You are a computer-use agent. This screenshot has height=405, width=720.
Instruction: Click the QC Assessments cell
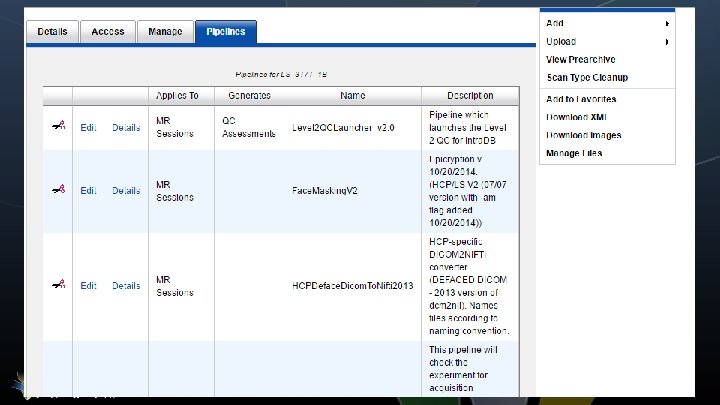click(x=248, y=127)
